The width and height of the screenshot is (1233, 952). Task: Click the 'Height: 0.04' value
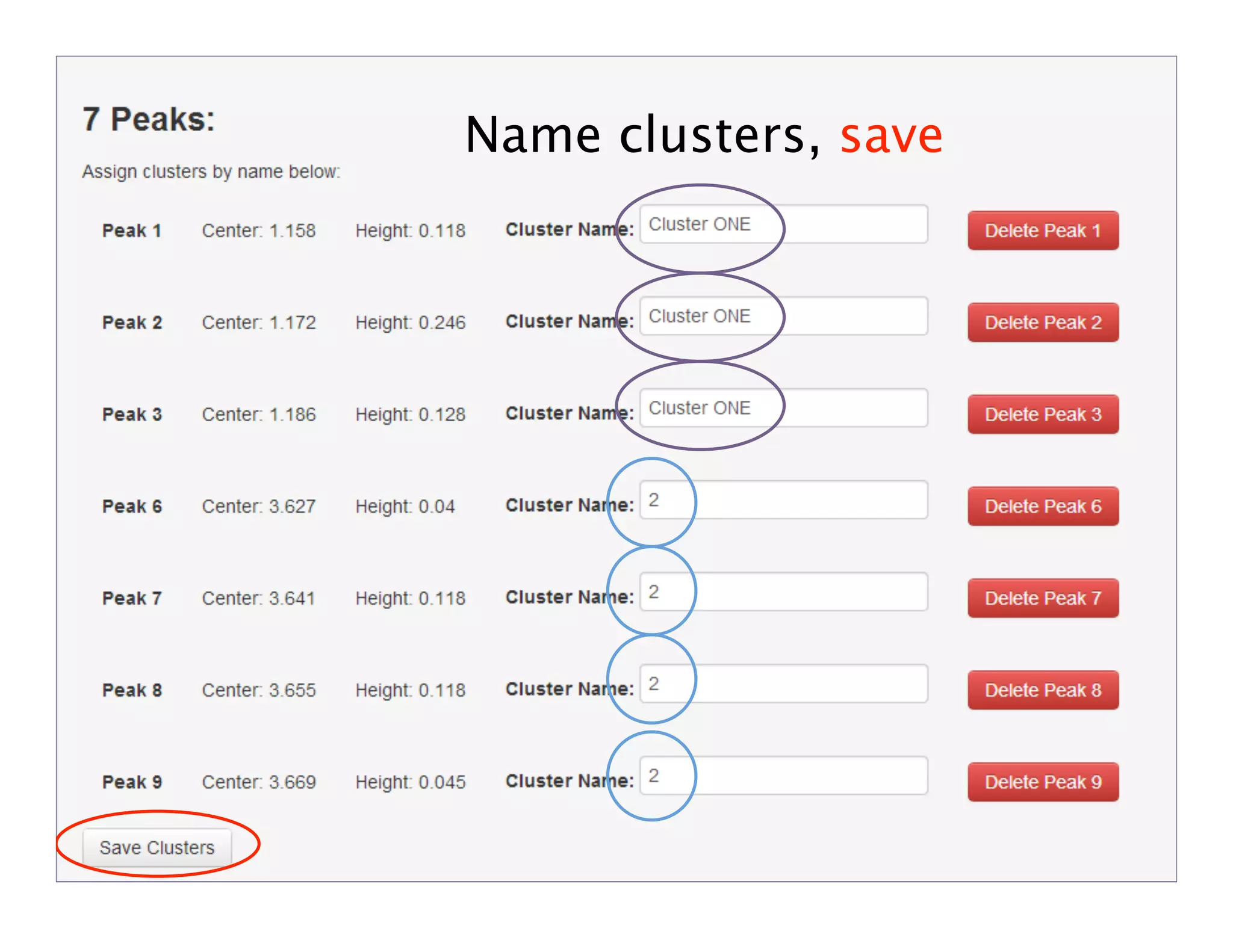405,506
